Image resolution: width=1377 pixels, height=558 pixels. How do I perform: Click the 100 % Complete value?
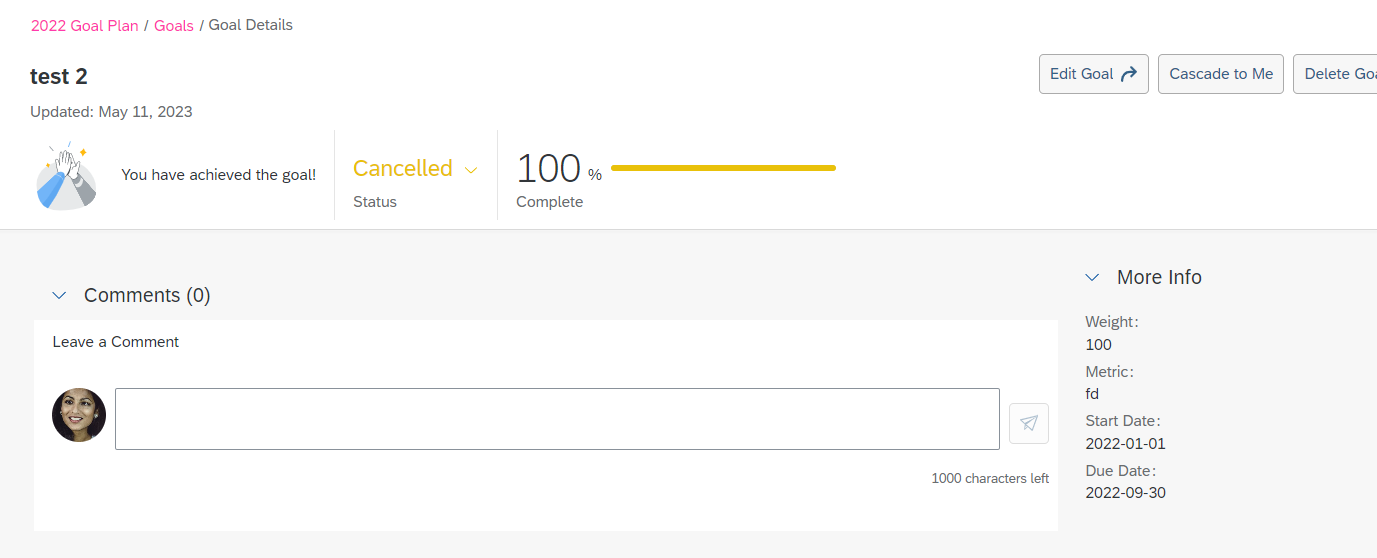coord(559,169)
